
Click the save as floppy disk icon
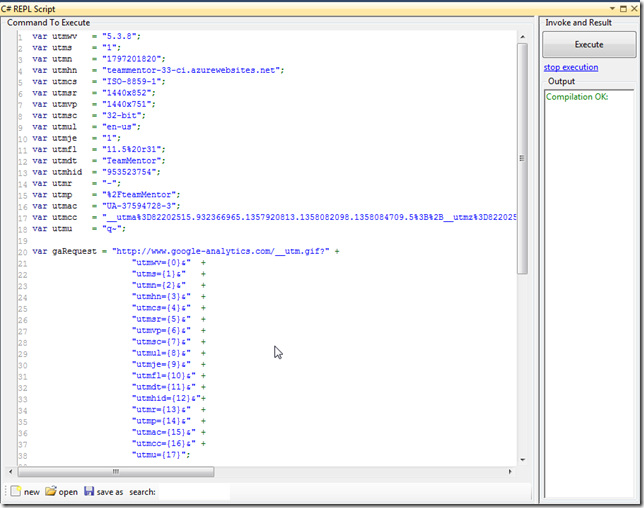[90, 491]
